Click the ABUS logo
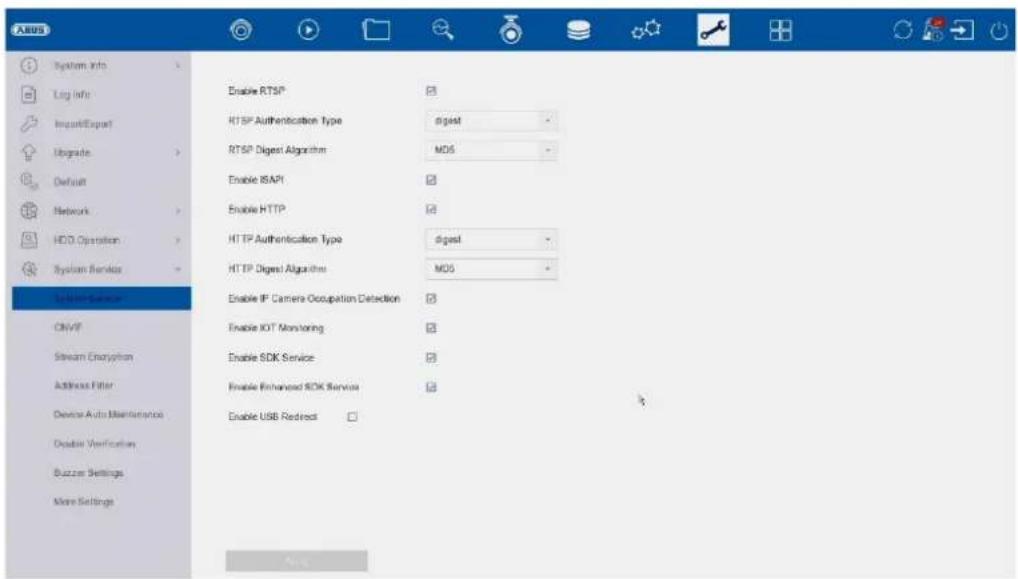Image resolution: width=1018 pixels, height=579 pixels. 30,30
